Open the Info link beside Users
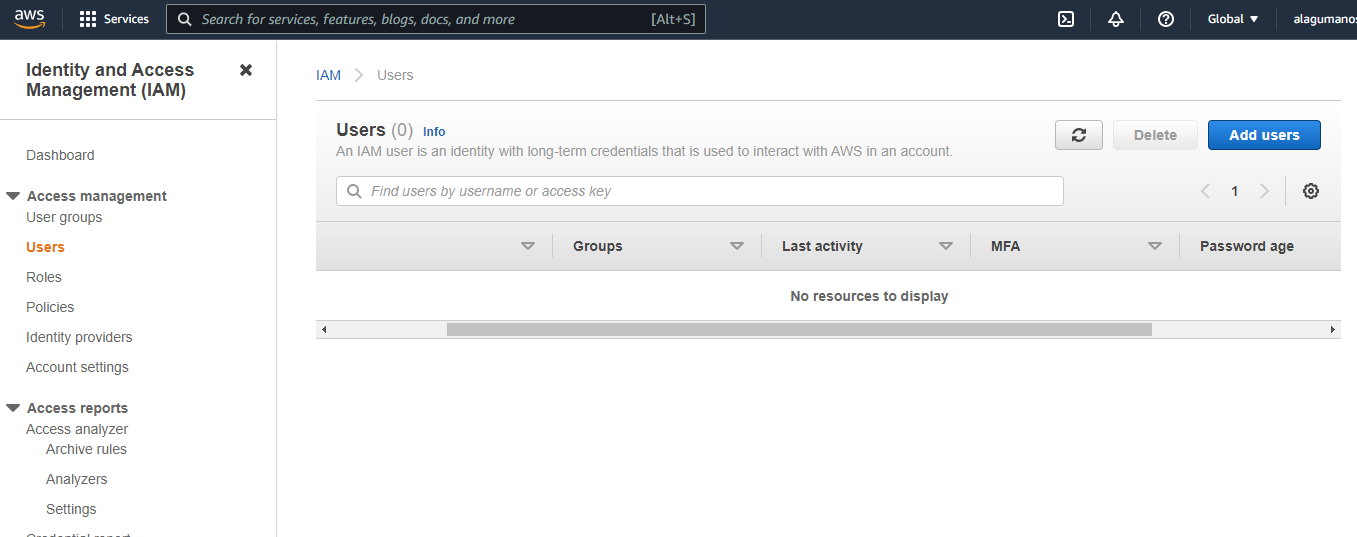The image size is (1357, 537). pyautogui.click(x=434, y=131)
